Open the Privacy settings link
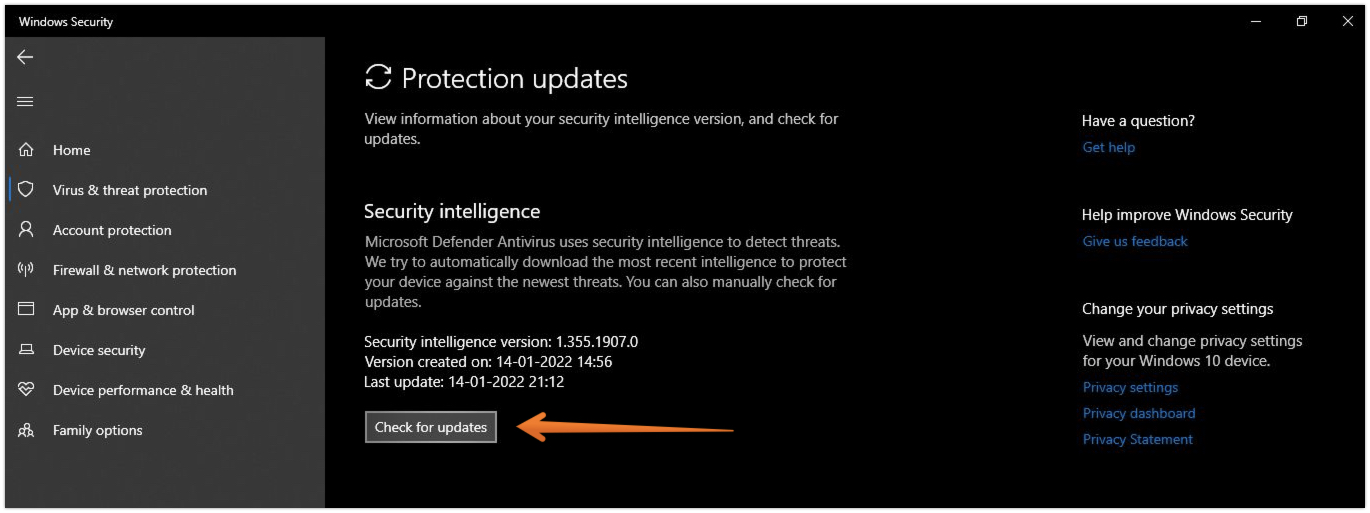 [1130, 387]
